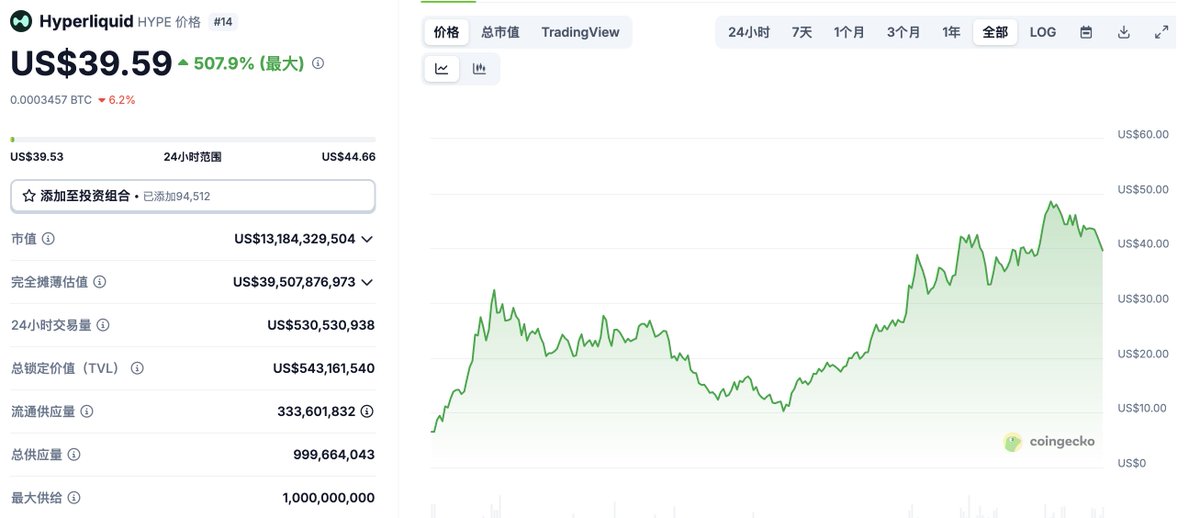1200x518 pixels.
Task: Open the TradingView tab
Action: (x=580, y=32)
